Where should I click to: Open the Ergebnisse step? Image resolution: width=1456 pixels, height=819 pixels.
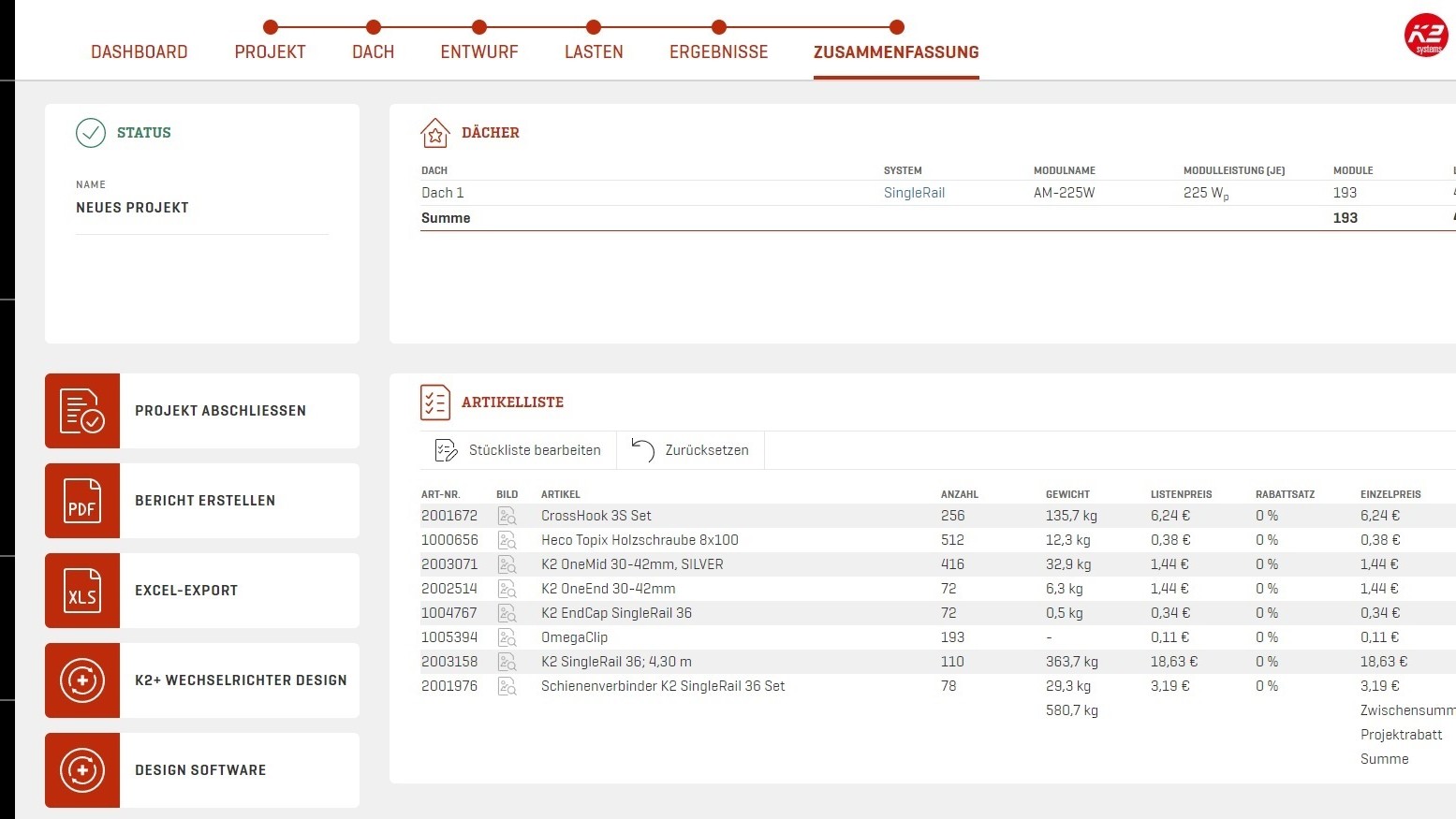(x=719, y=52)
